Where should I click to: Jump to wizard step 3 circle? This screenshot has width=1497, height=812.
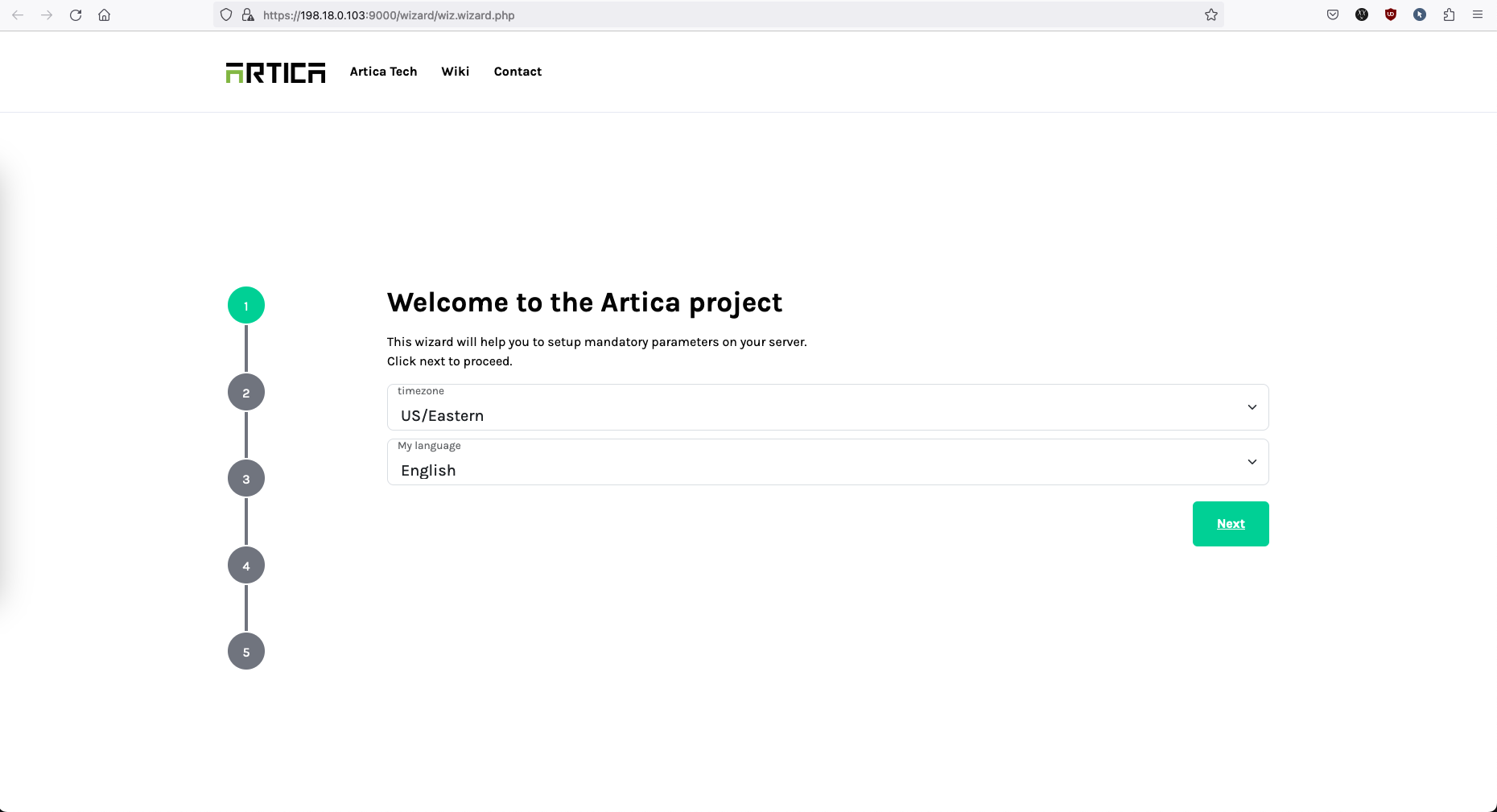point(246,479)
